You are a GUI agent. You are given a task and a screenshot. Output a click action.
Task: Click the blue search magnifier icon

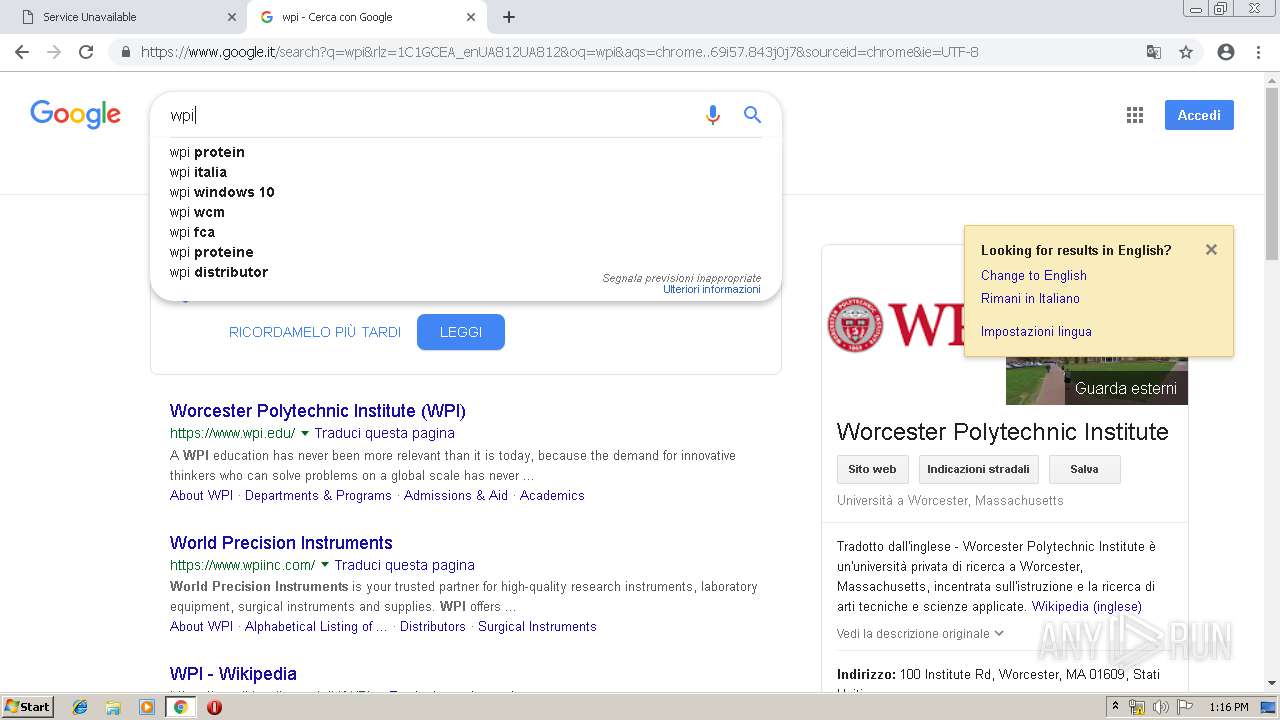(753, 115)
